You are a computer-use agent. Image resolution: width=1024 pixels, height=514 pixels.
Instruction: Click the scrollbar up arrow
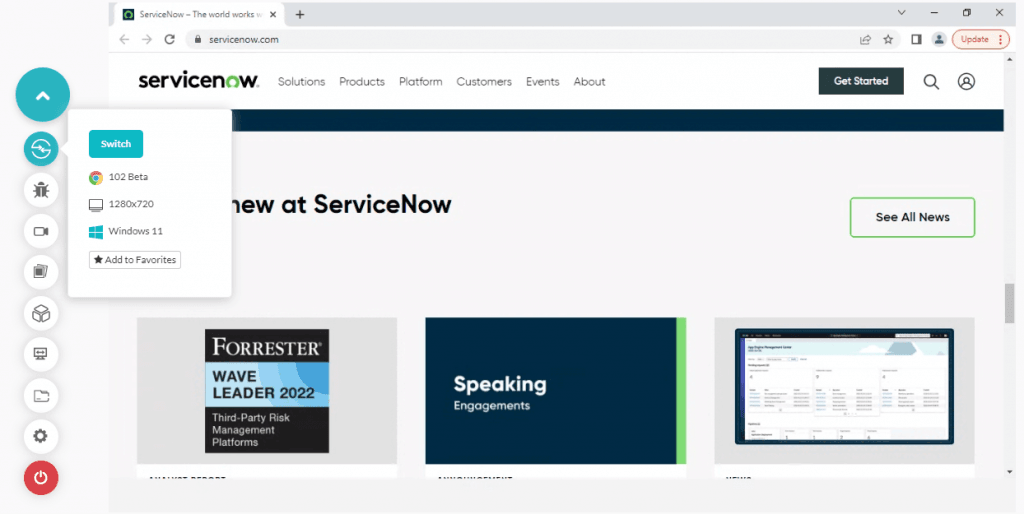(x=1010, y=59)
